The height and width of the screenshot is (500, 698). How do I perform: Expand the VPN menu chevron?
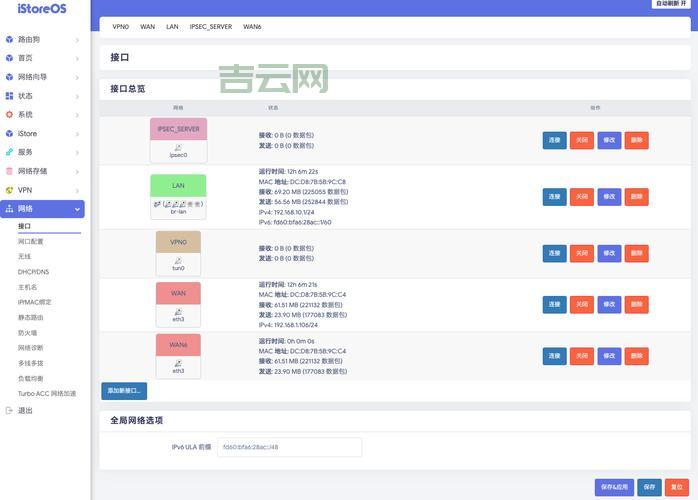click(x=77, y=191)
